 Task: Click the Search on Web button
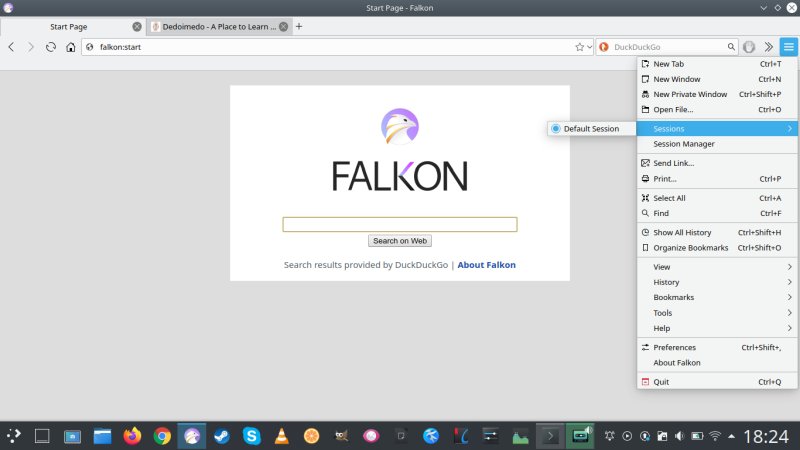click(400, 241)
